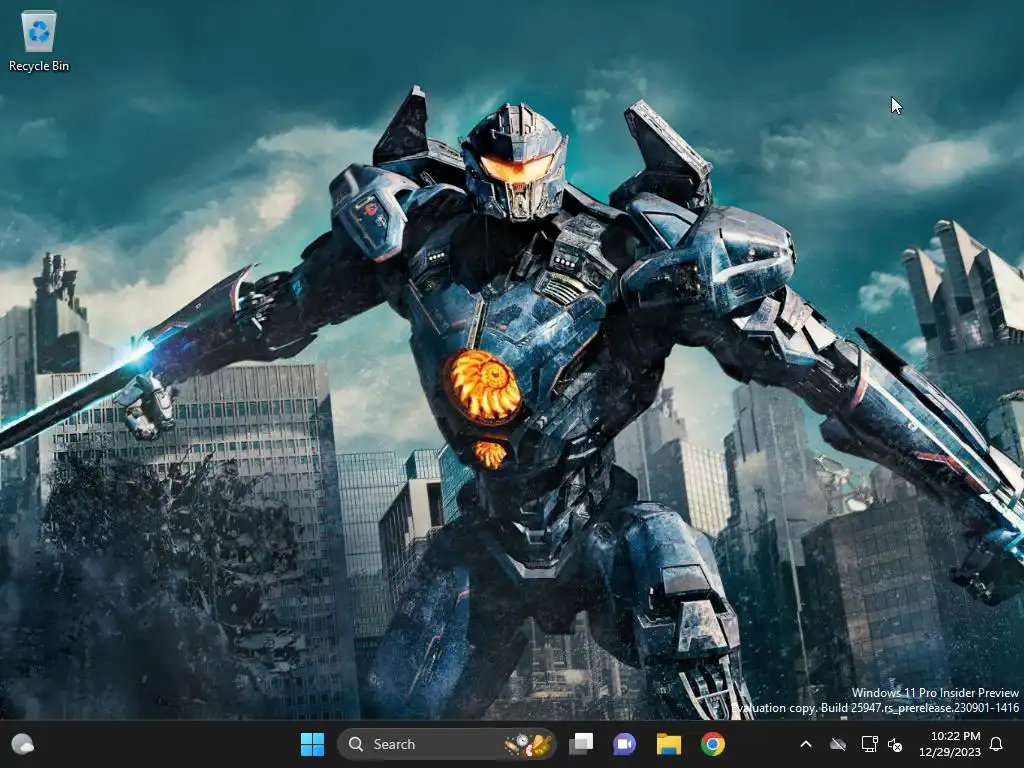The height and width of the screenshot is (768, 1024).
Task: Launch the Chat video app
Action: pos(624,744)
